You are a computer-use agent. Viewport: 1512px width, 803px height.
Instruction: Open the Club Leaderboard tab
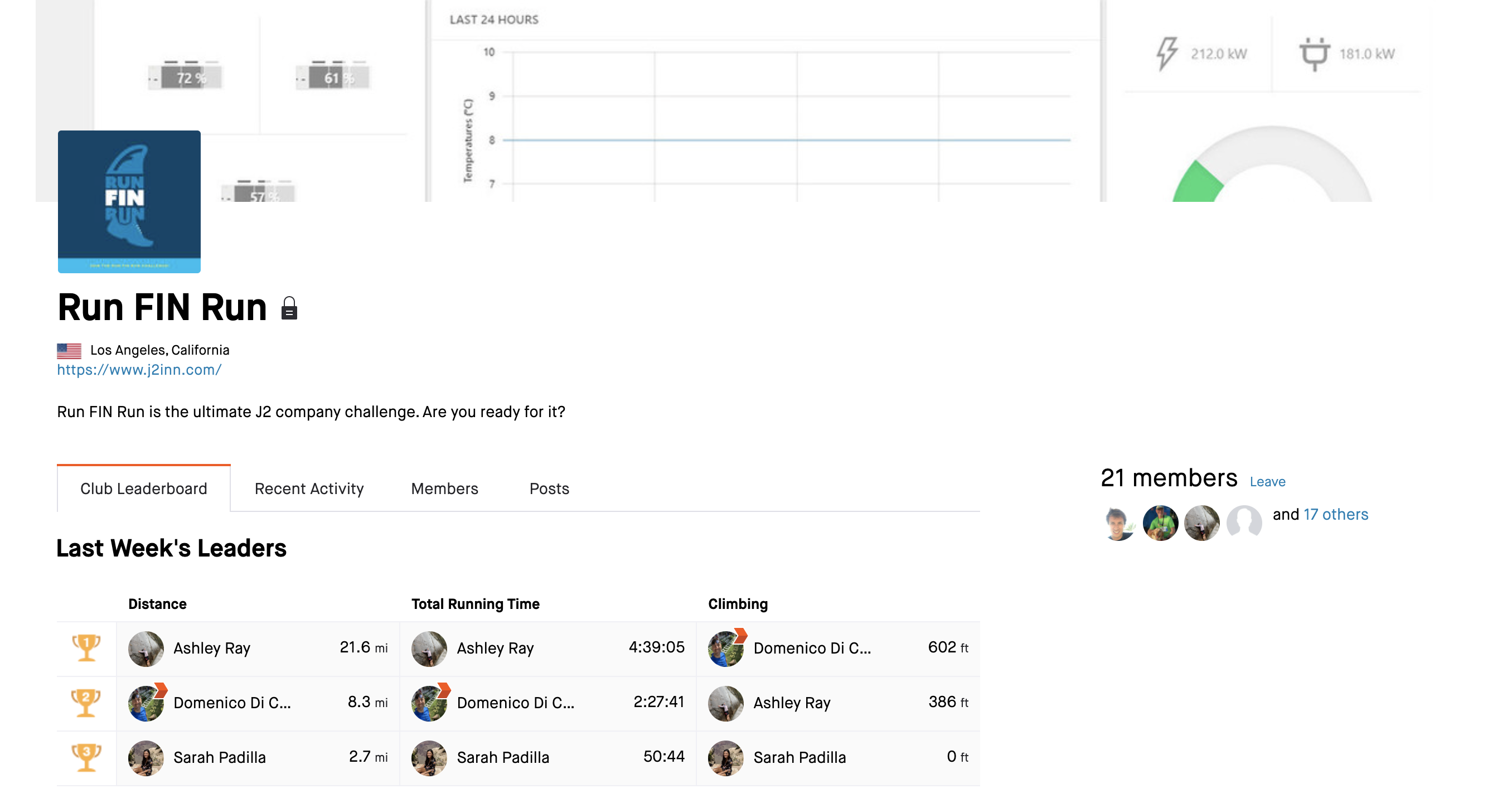pyautogui.click(x=144, y=488)
